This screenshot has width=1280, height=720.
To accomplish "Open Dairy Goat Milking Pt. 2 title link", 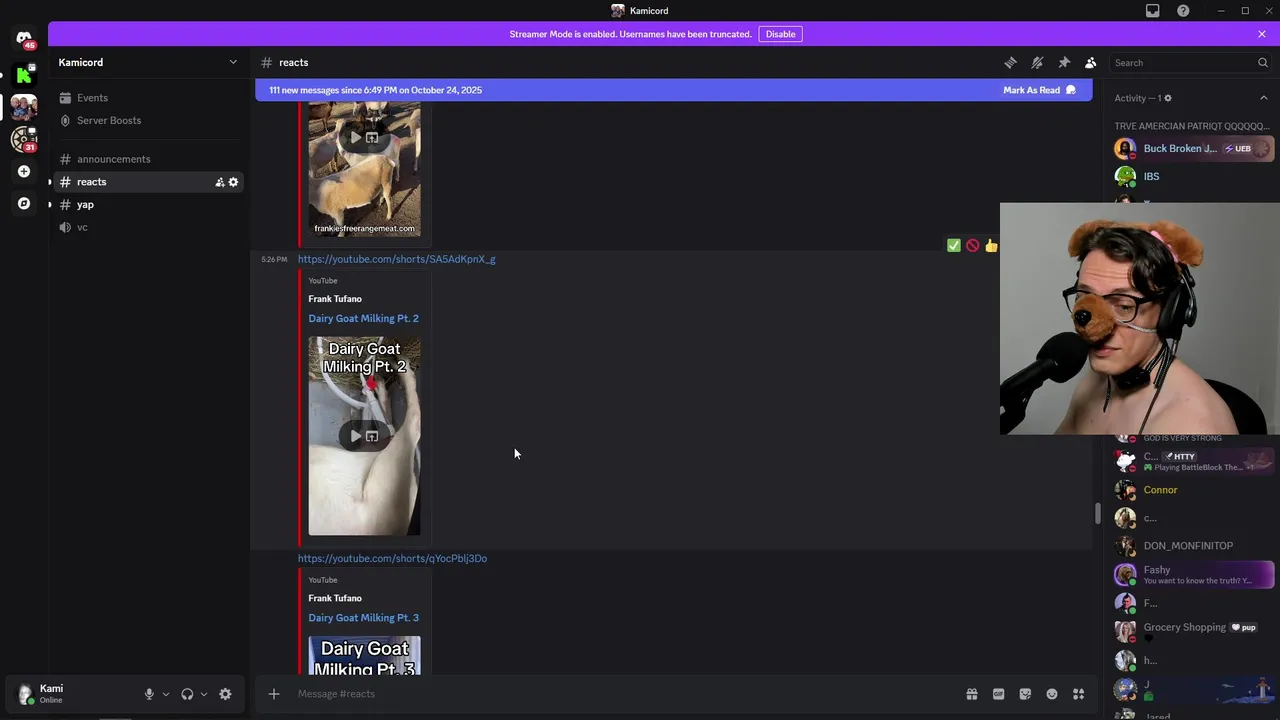I will [363, 318].
